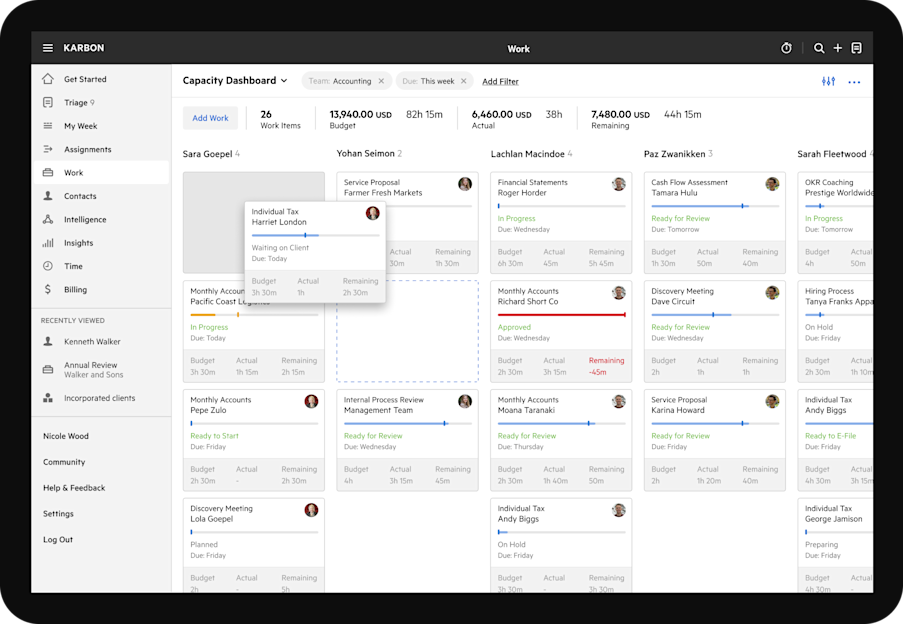Click the Work briefcase icon
The image size is (903, 624).
coord(48,173)
